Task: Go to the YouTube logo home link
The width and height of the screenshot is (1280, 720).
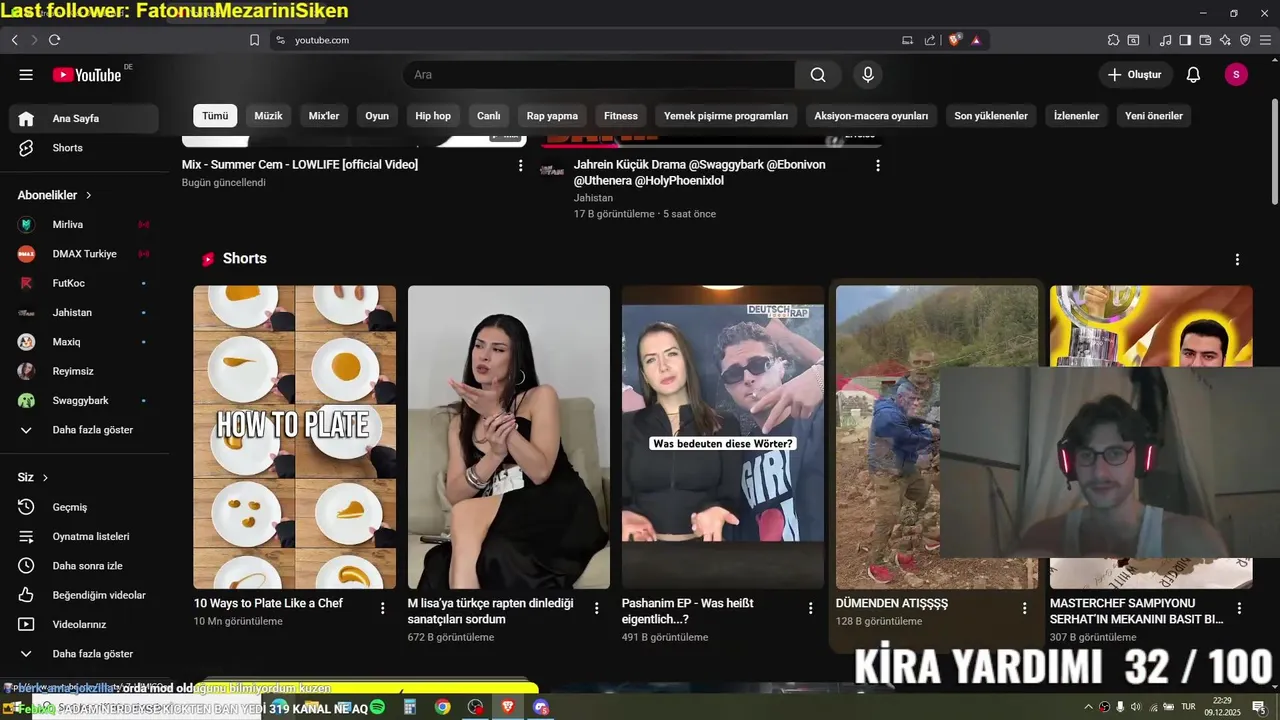Action: coord(88,75)
